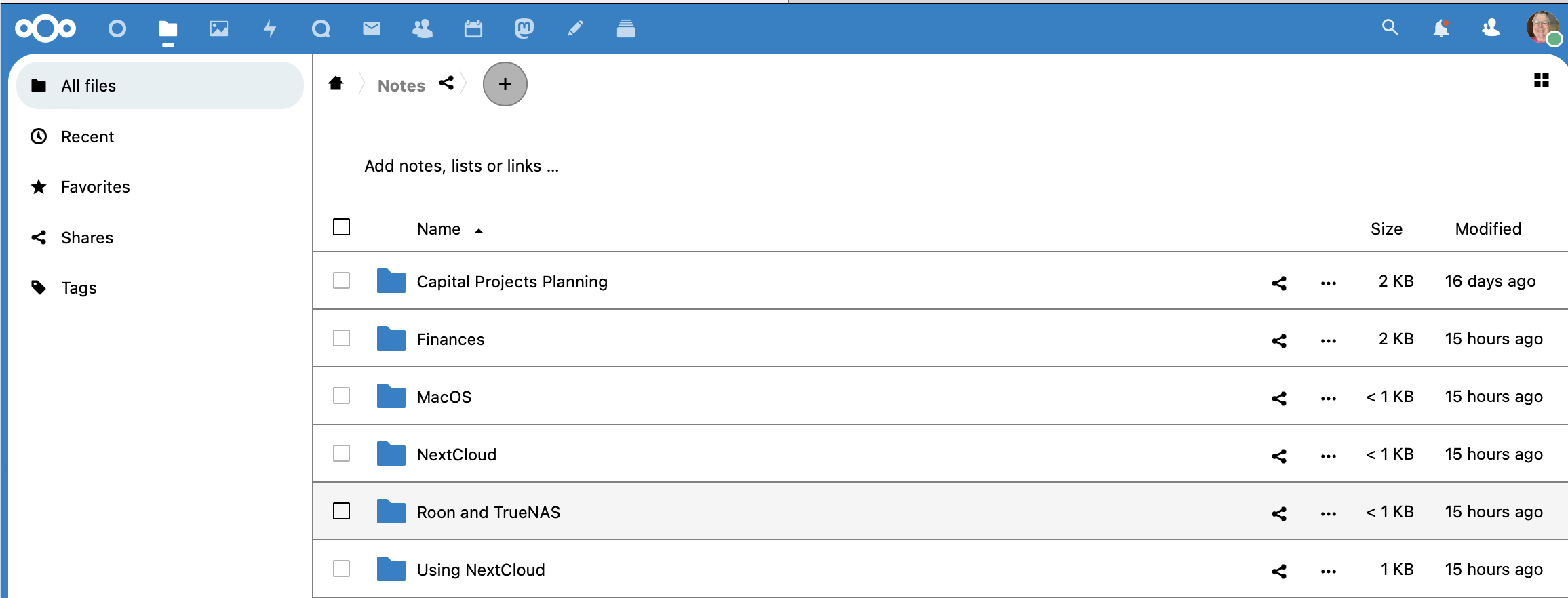Open the Calendar app icon
Viewport: 1568px width, 598px height.
pyautogui.click(x=473, y=28)
